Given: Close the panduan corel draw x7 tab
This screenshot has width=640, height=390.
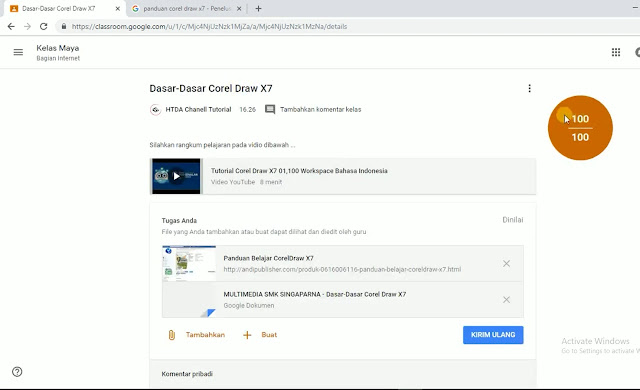Looking at the screenshot, I should pos(239,9).
